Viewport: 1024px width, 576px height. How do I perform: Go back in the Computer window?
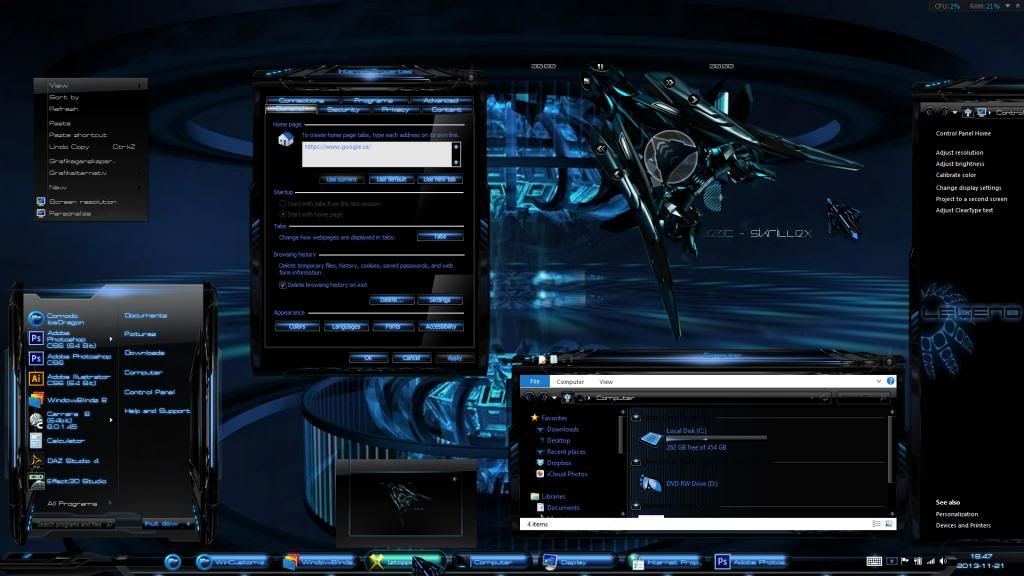click(x=530, y=397)
